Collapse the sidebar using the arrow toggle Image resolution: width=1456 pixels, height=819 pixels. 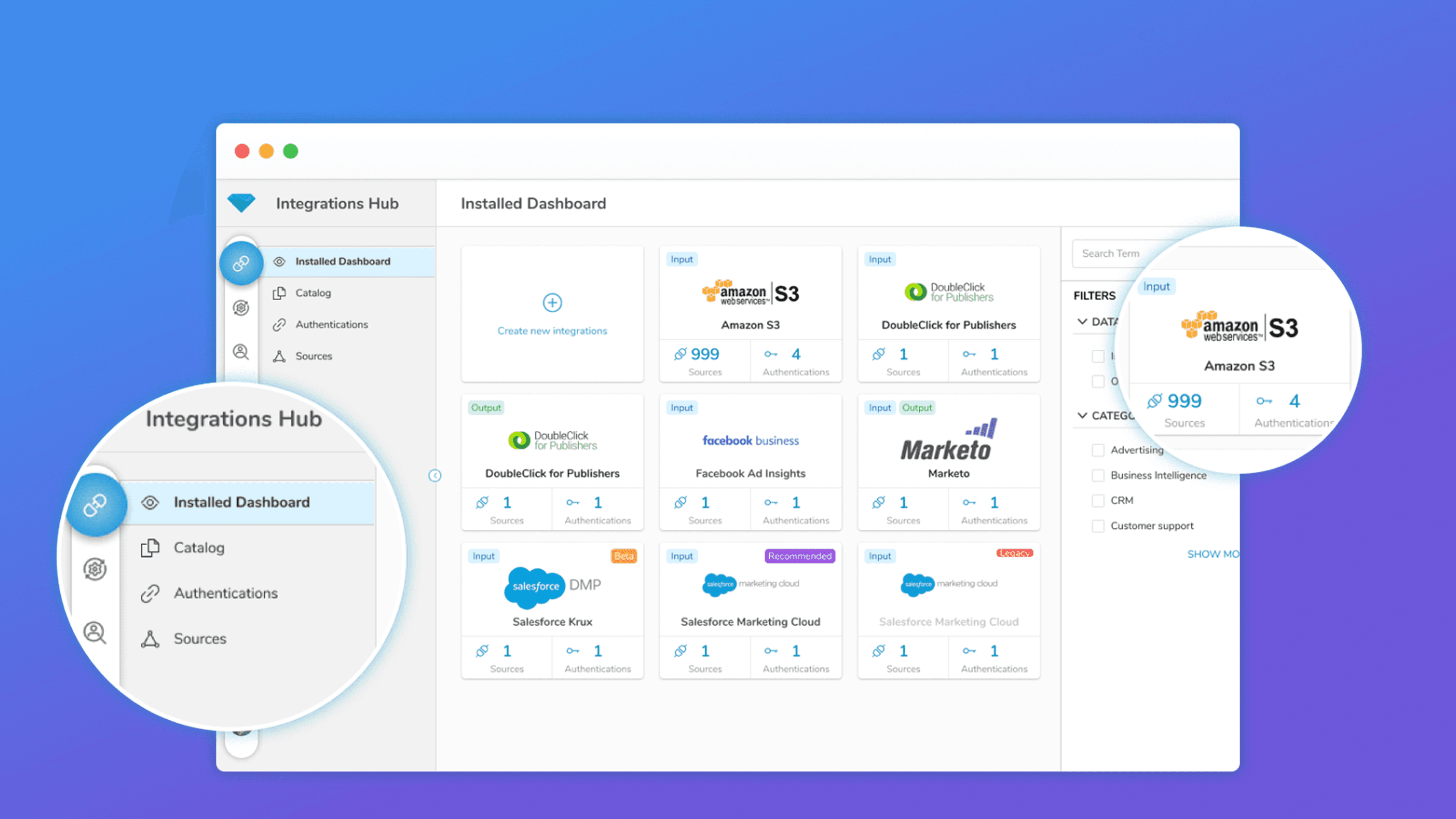click(x=435, y=475)
